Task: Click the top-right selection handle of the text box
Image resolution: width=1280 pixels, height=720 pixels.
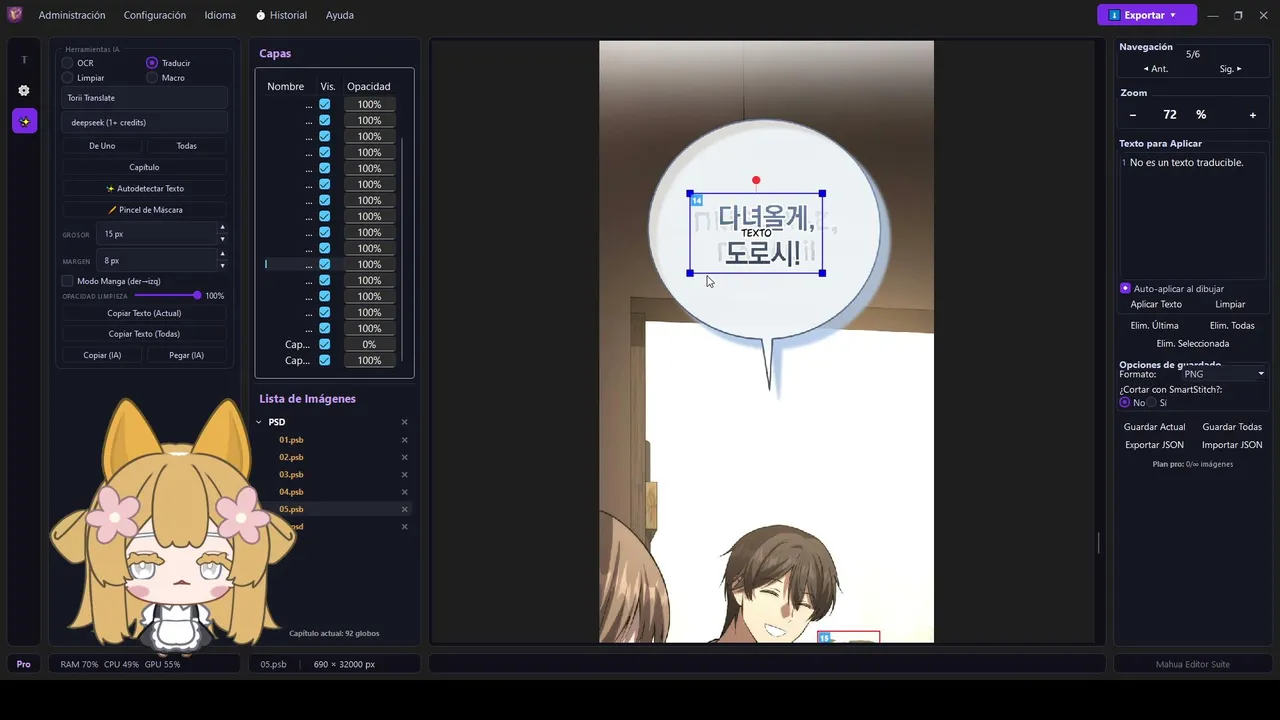Action: click(822, 193)
